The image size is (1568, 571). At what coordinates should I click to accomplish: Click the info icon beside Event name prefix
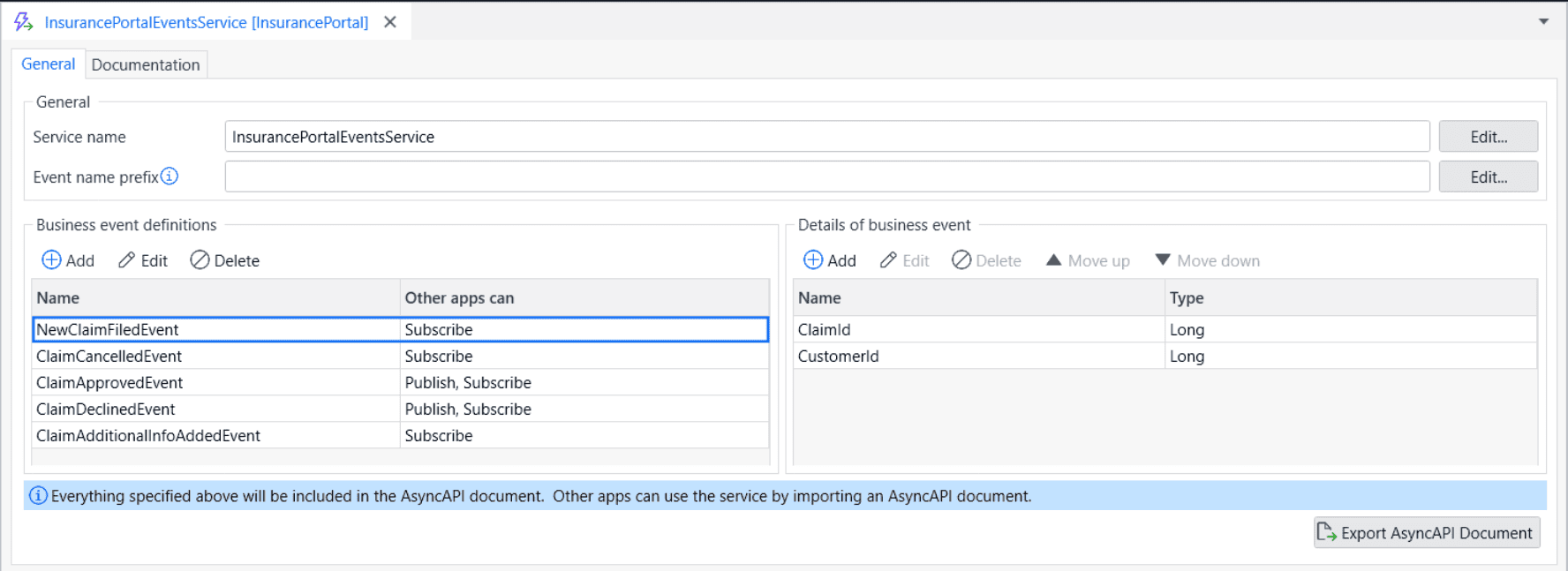[x=170, y=177]
